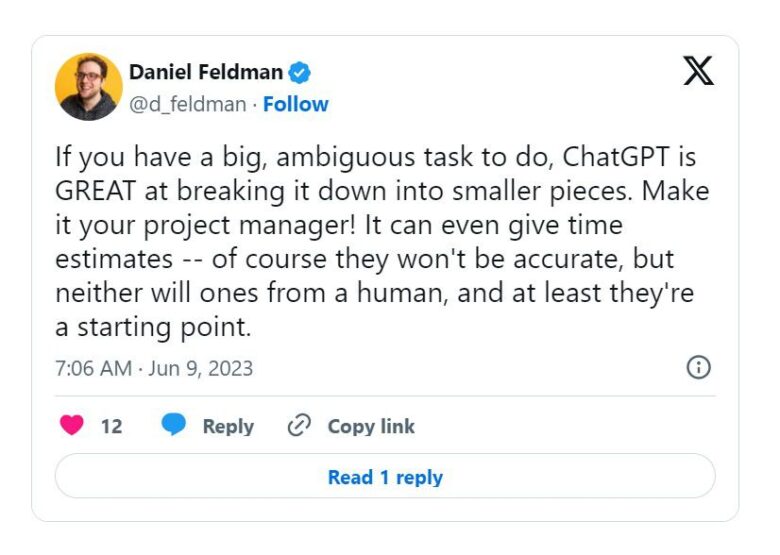Click the like count number 12

click(x=112, y=426)
